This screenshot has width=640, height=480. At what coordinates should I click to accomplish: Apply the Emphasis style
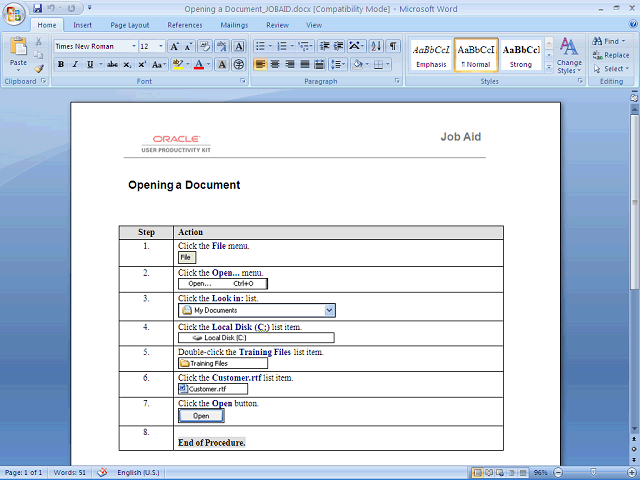[431, 56]
